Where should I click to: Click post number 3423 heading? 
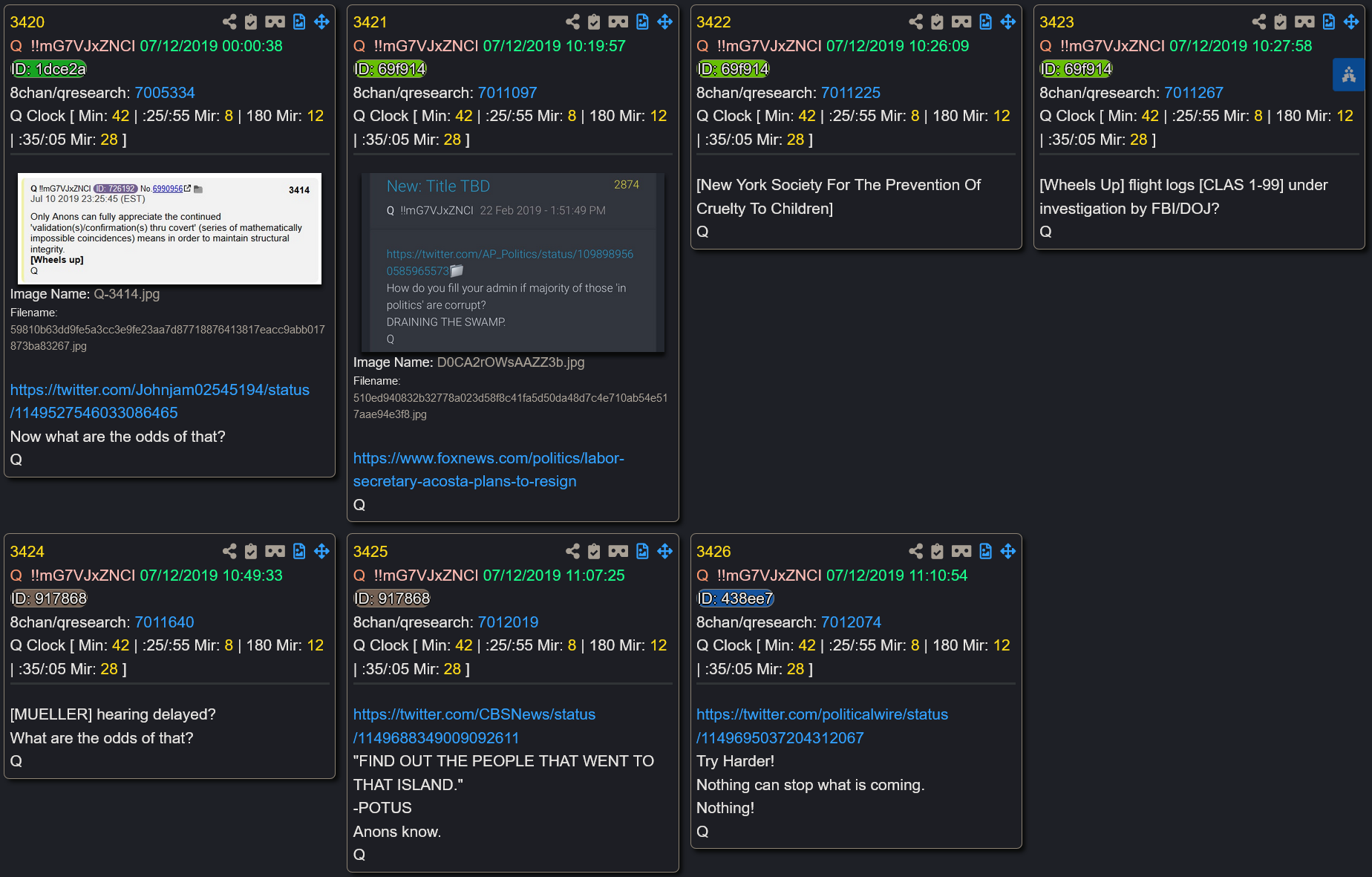tap(1056, 22)
